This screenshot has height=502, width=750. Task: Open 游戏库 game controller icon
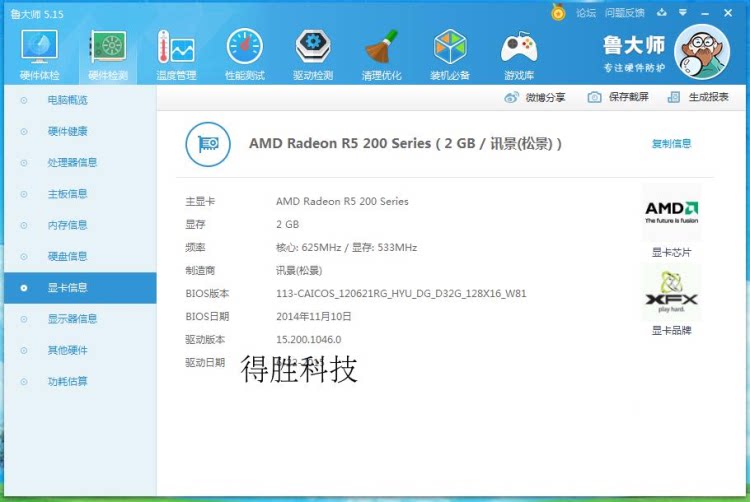pos(519,48)
